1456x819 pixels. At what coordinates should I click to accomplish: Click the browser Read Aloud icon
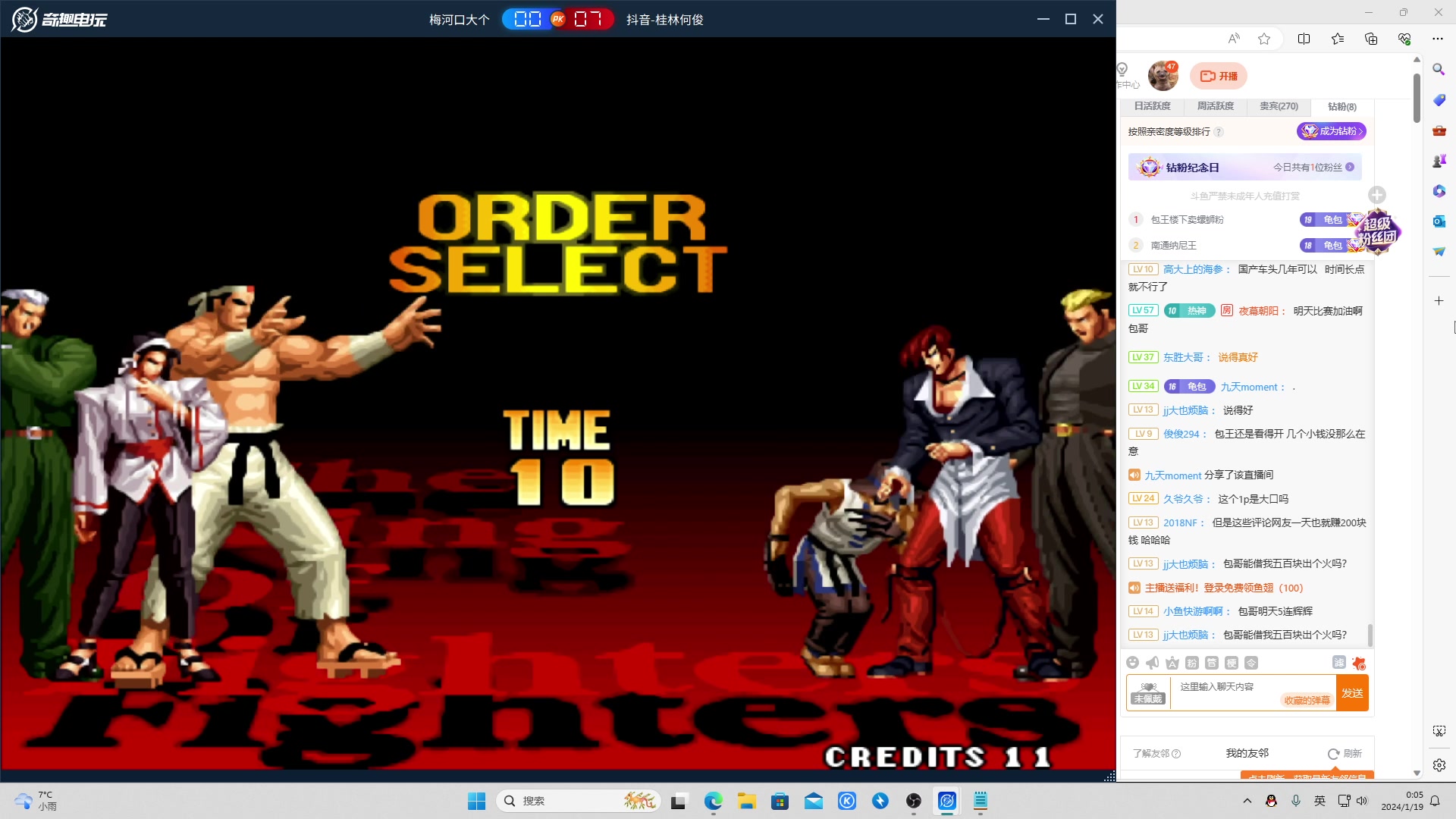(x=1234, y=39)
